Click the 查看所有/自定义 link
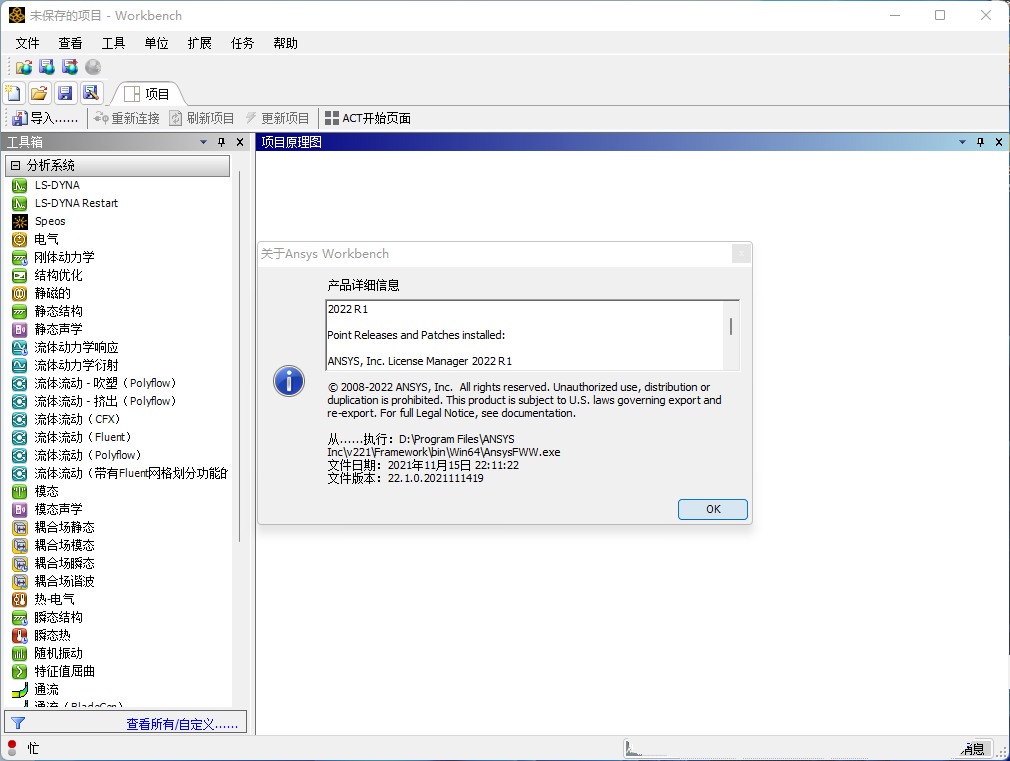 (182, 724)
